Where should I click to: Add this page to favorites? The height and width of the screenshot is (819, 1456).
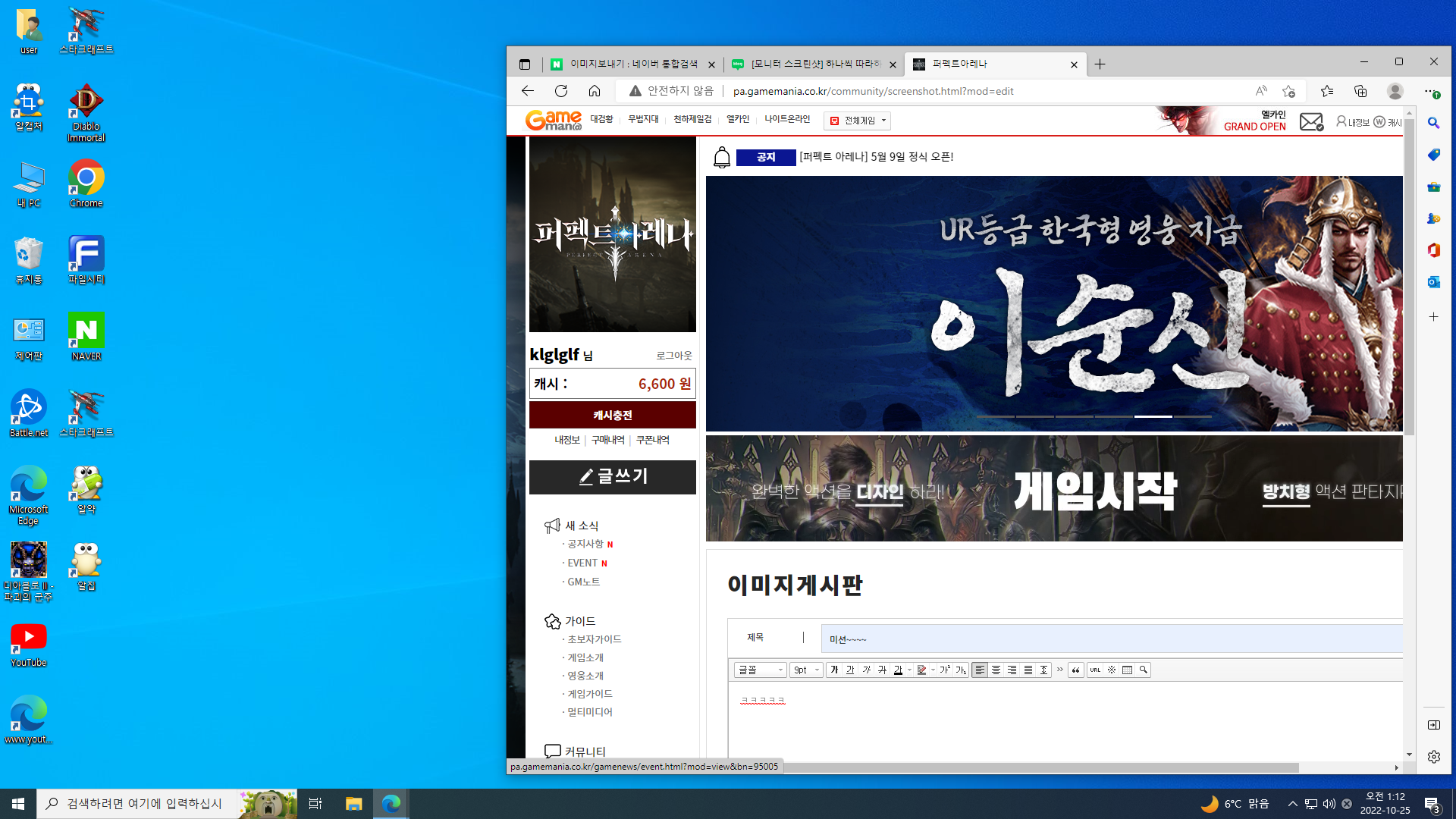(x=1288, y=91)
